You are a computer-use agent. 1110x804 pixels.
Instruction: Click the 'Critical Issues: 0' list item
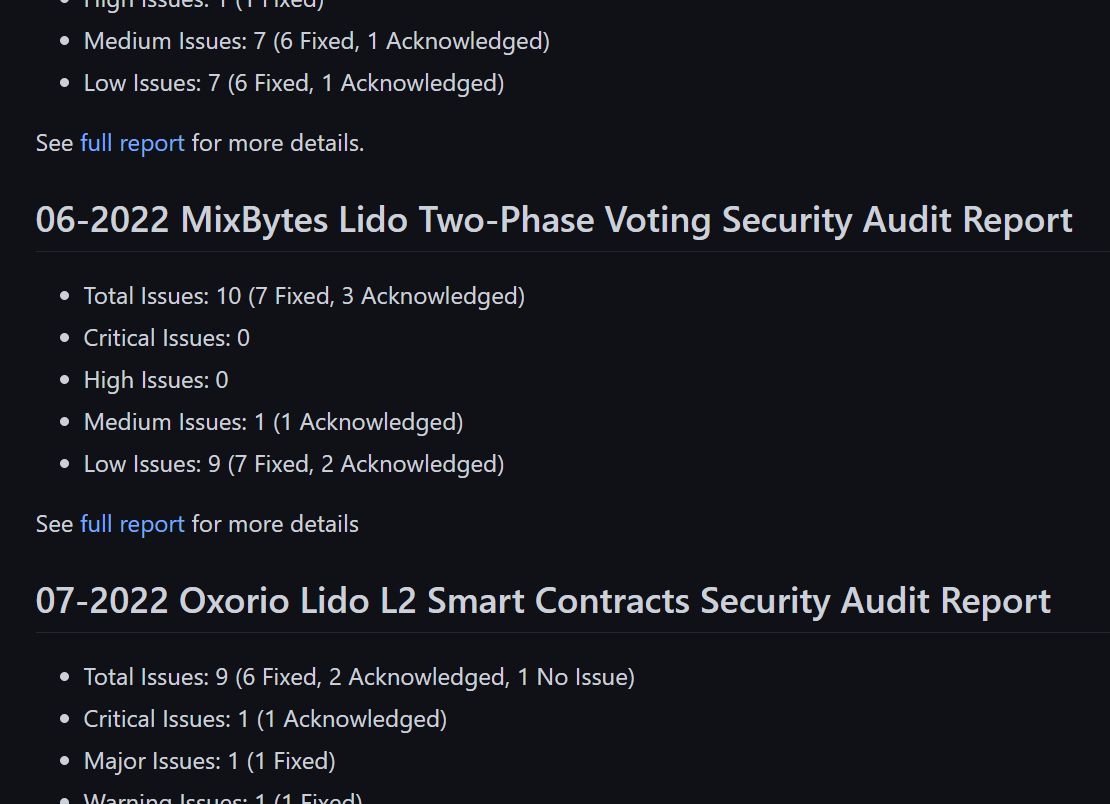166,338
